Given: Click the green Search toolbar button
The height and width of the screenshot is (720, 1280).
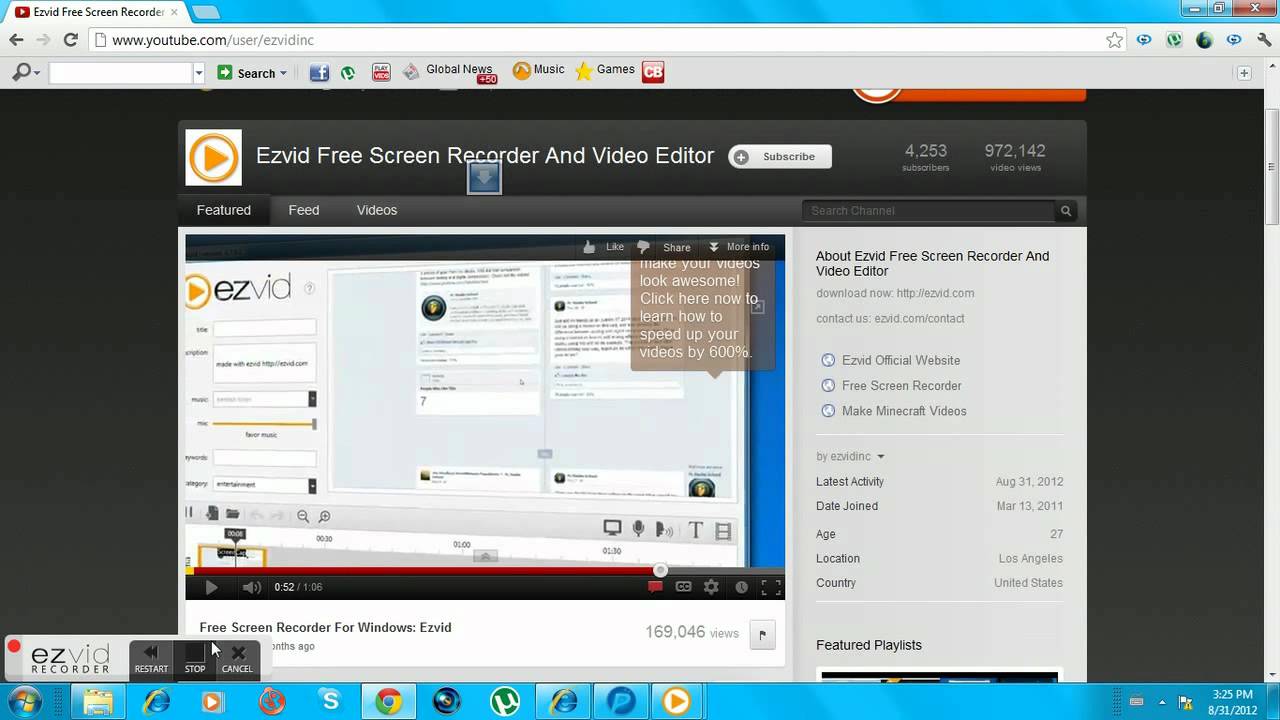Looking at the screenshot, I should tap(246, 73).
